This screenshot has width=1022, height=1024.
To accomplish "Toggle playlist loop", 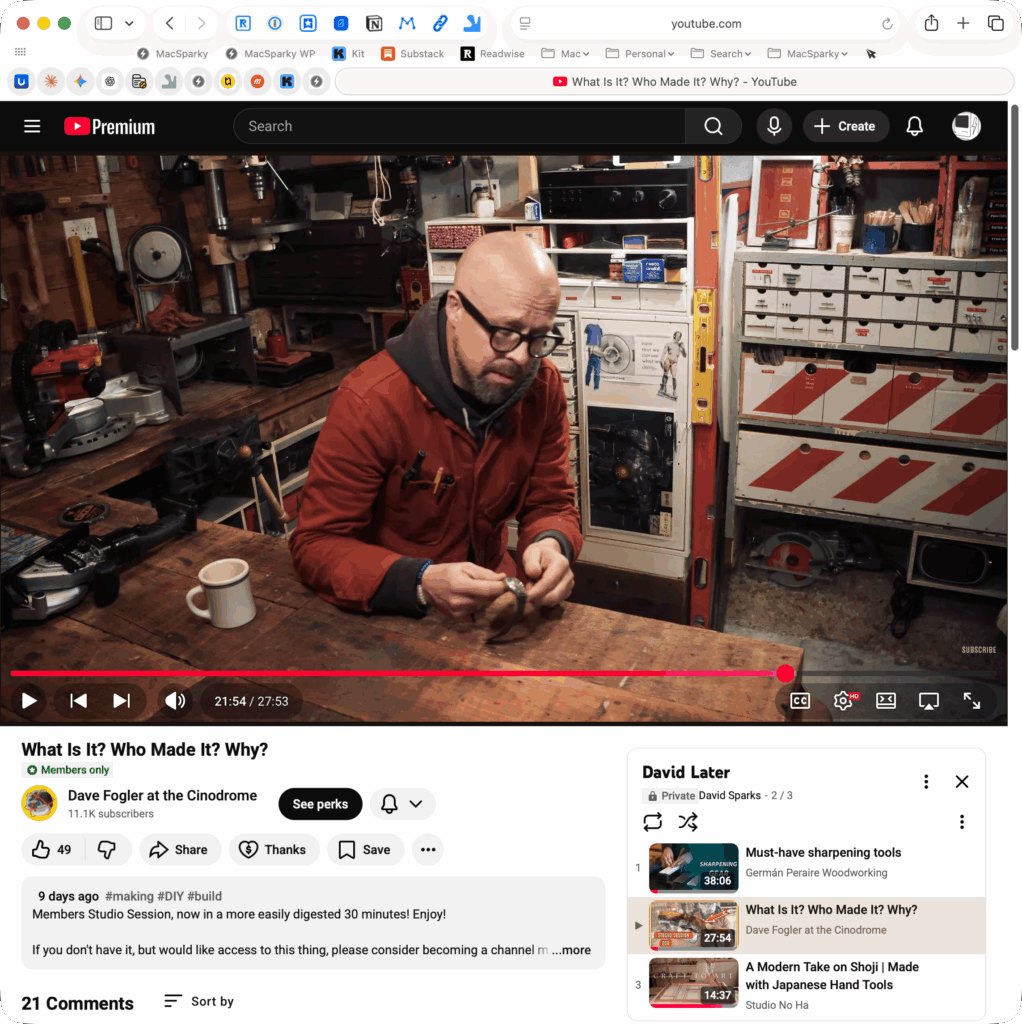I will 653,822.
